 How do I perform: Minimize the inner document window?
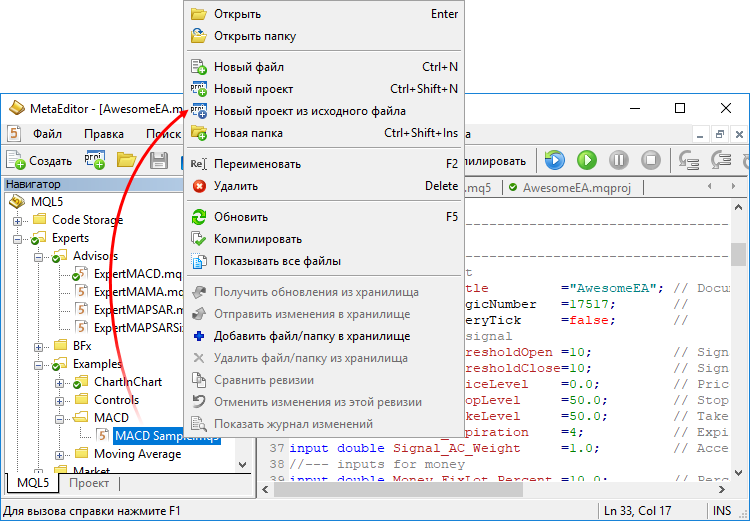tap(700, 135)
